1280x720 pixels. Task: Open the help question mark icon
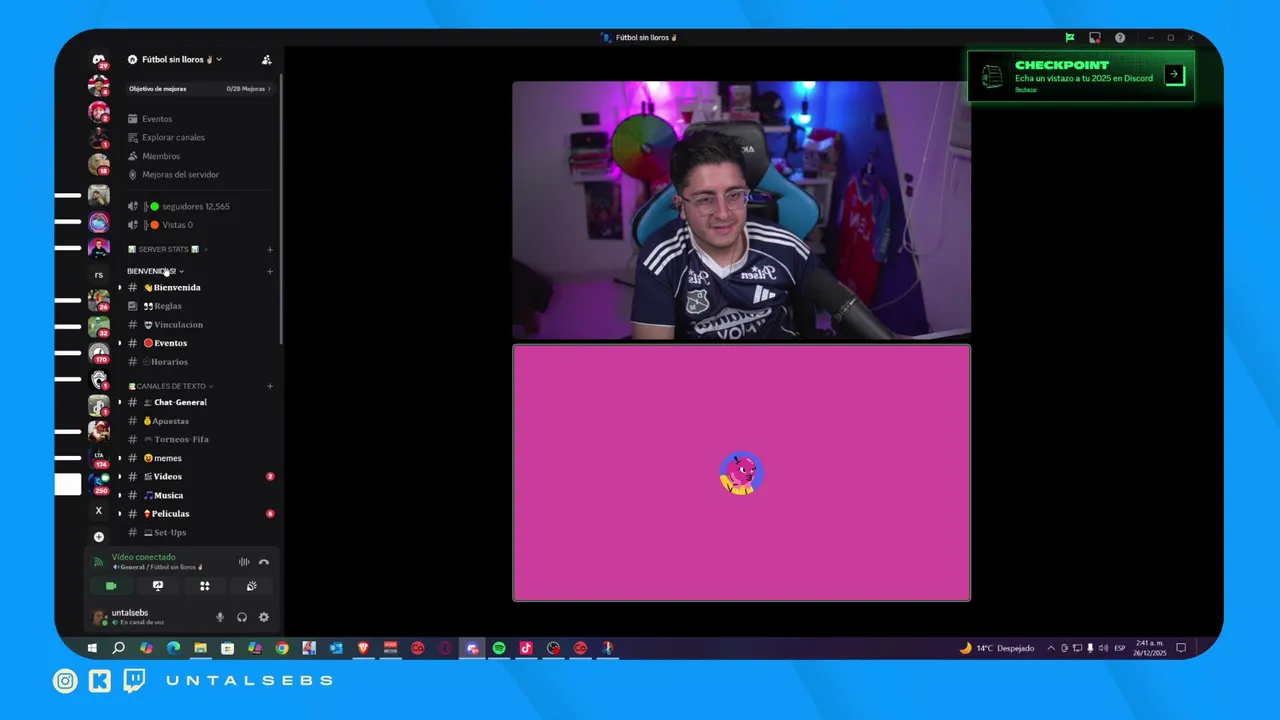coord(1120,38)
